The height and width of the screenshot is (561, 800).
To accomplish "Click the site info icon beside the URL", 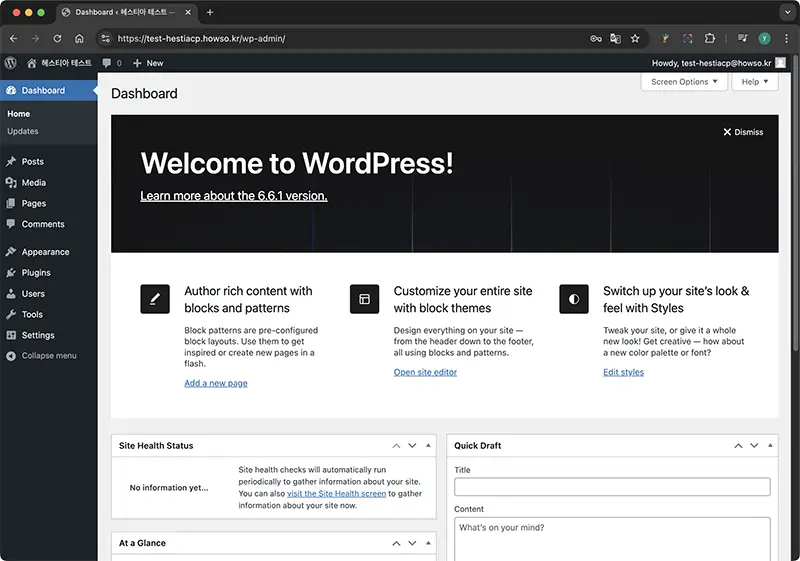I will (x=106, y=38).
